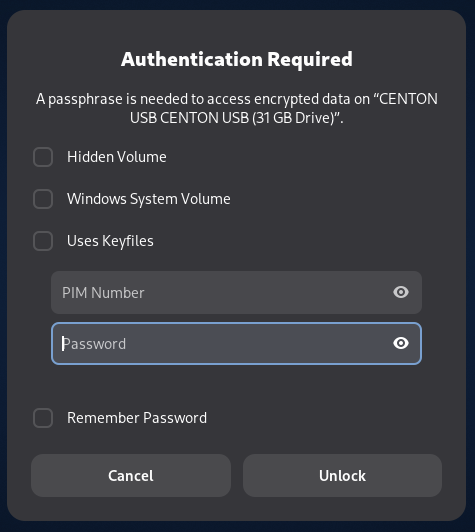Click the passphrase needed description message
Screen dimensions: 475x532
point(237,109)
